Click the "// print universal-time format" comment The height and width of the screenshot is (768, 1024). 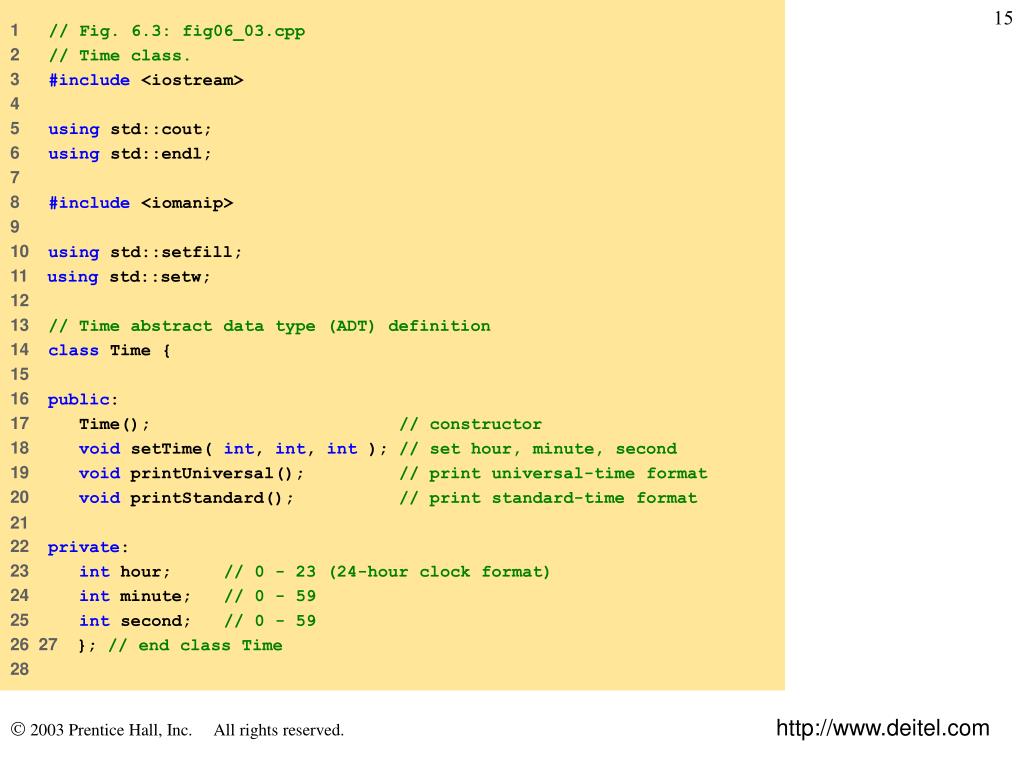coord(554,473)
